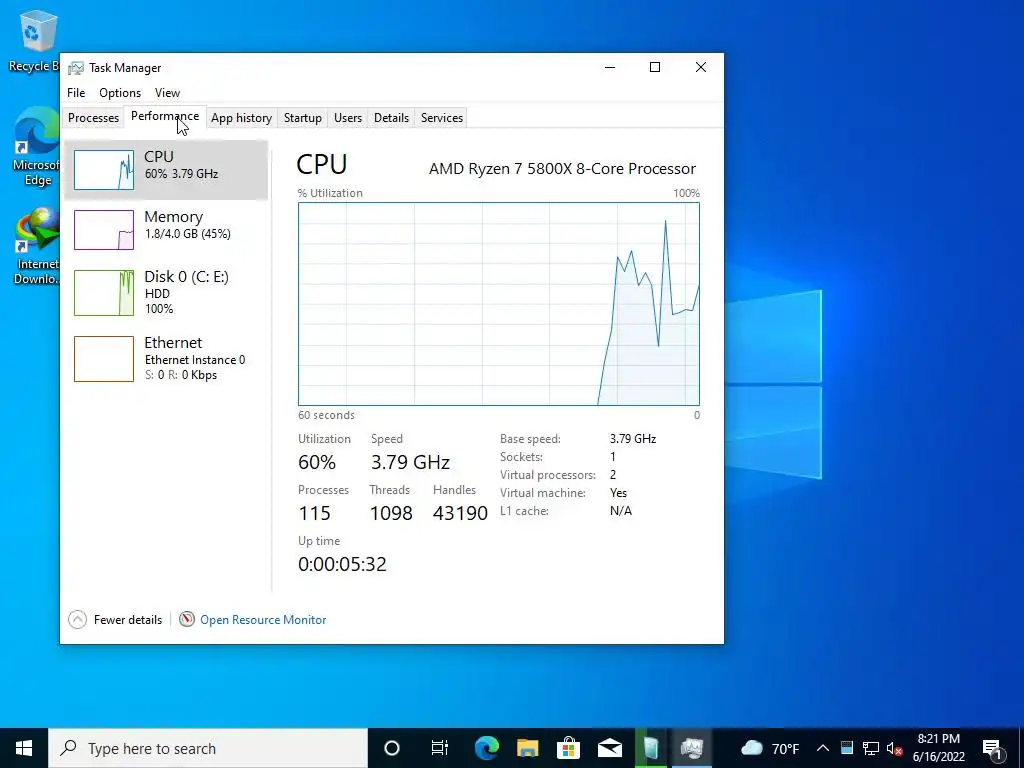Select the Internet Download Manager desktop icon
Viewport: 1024px width, 768px height.
coord(36,246)
